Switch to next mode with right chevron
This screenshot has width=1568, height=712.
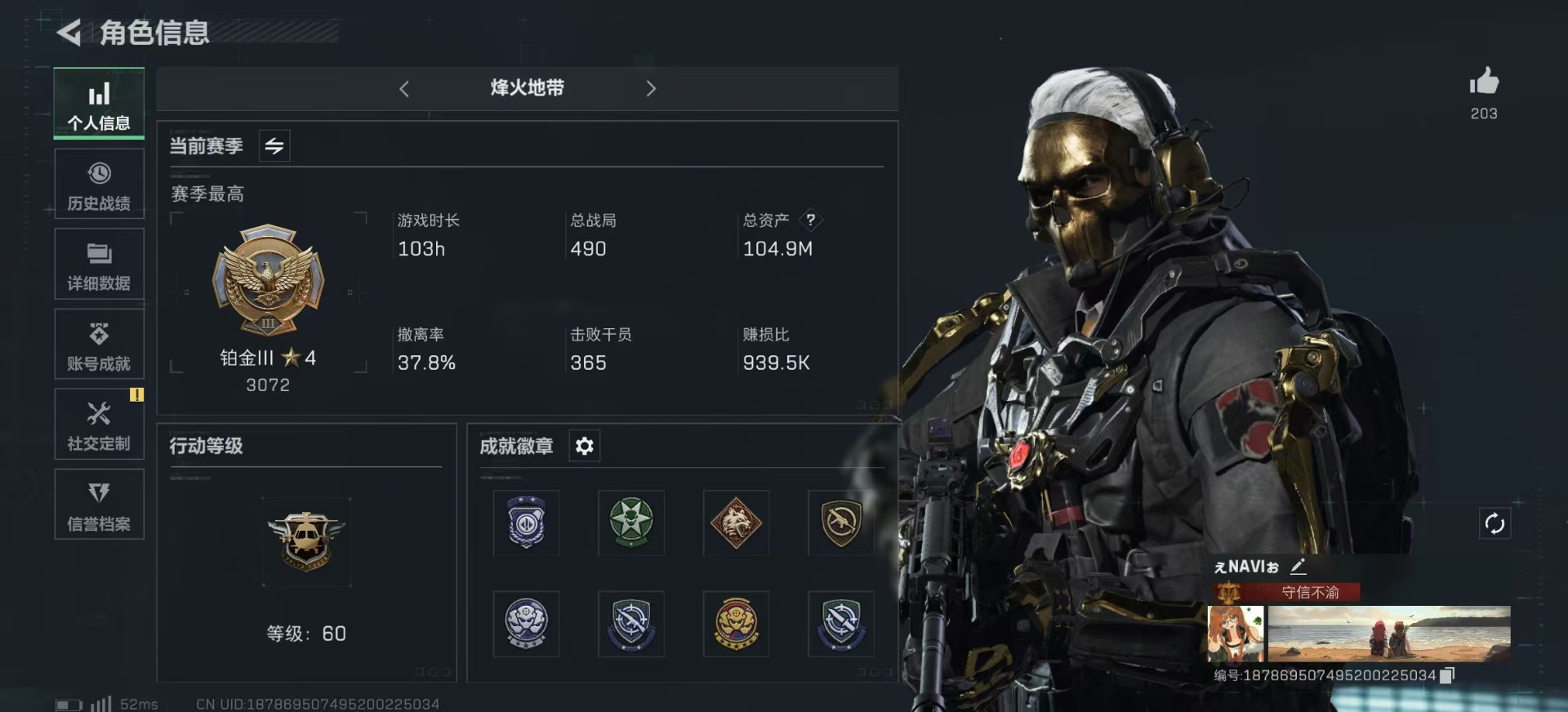coord(651,88)
